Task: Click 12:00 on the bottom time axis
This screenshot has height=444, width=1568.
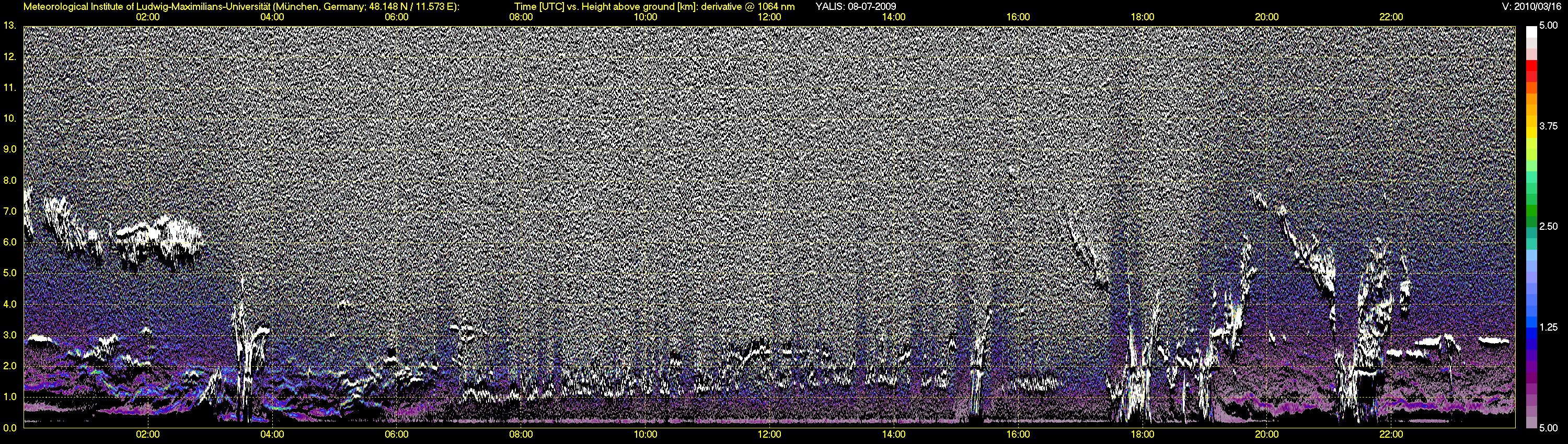Action: coord(769,434)
